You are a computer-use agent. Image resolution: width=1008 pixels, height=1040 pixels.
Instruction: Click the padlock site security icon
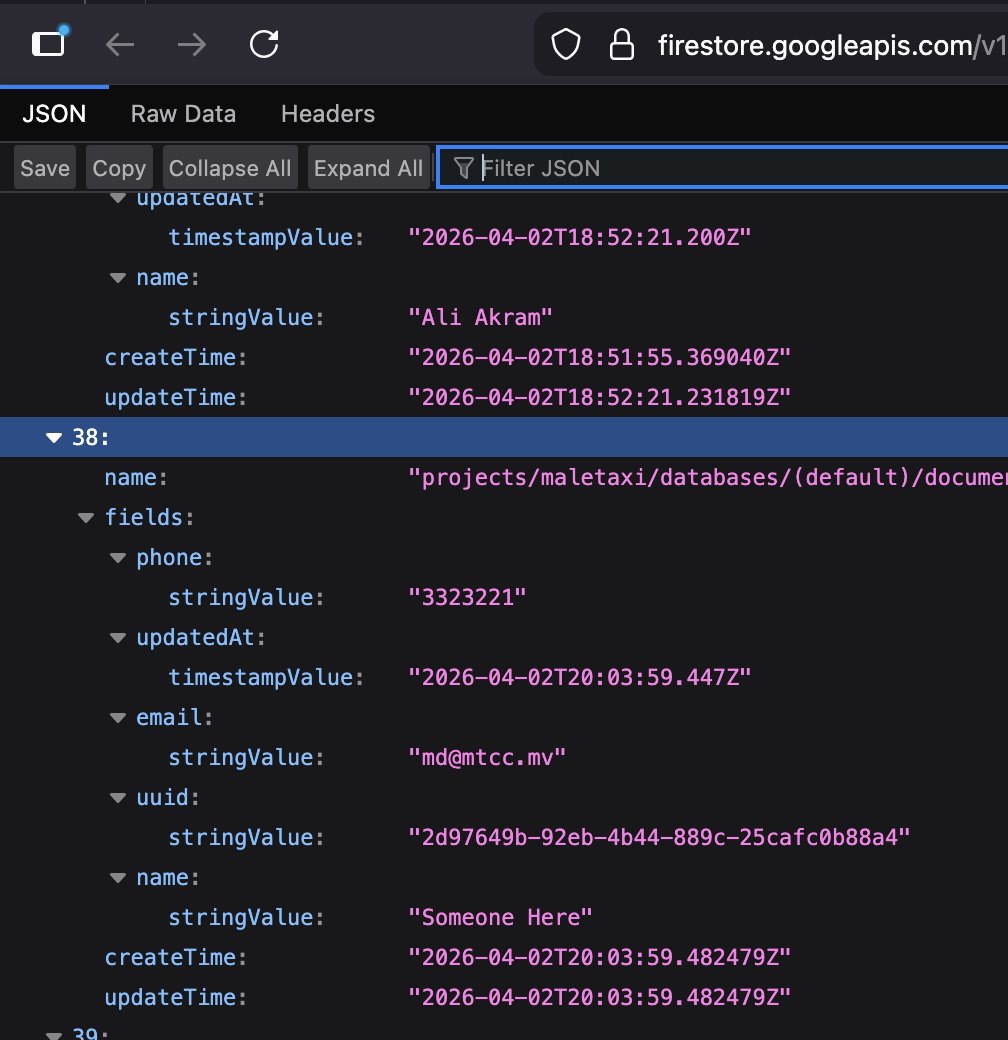(x=621, y=45)
